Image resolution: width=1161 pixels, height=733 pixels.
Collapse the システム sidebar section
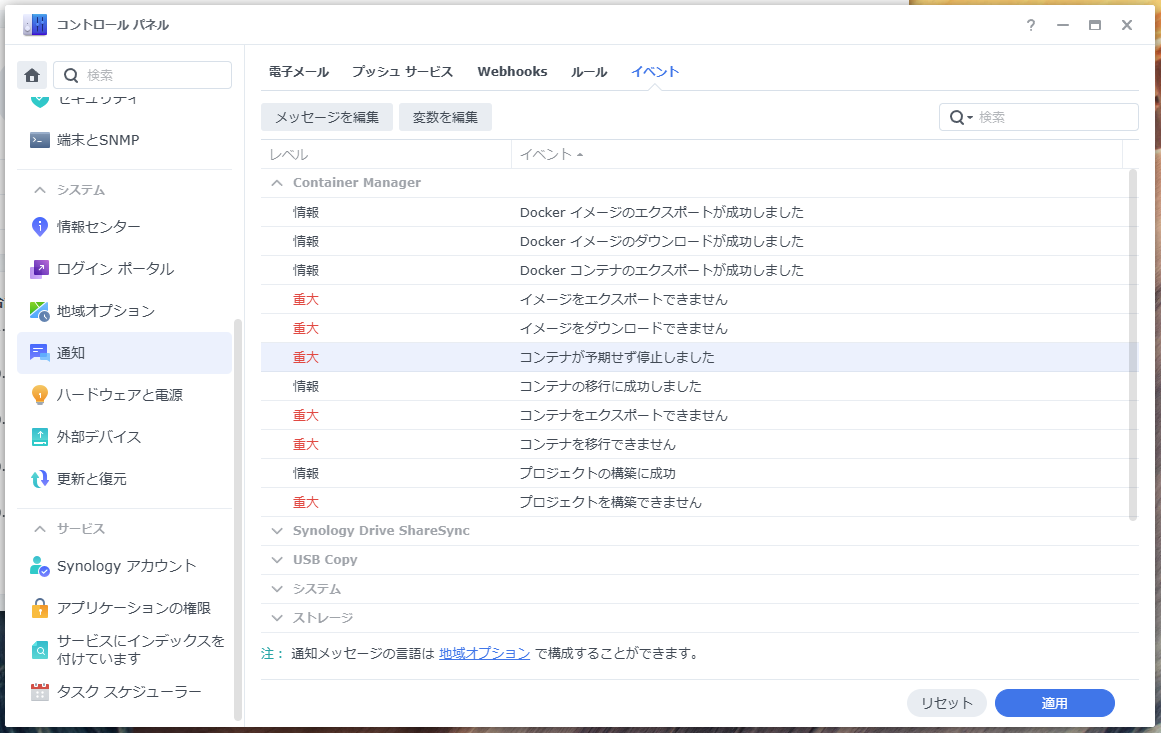(40, 190)
